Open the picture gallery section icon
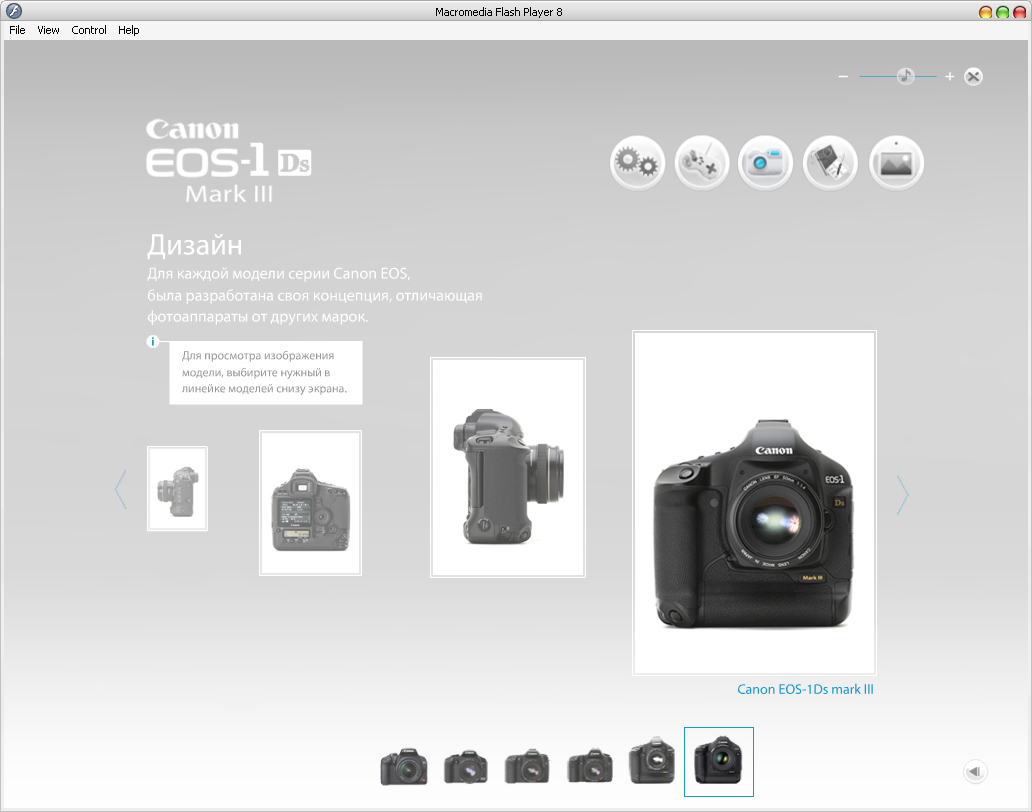The image size is (1032, 812). coord(896,162)
